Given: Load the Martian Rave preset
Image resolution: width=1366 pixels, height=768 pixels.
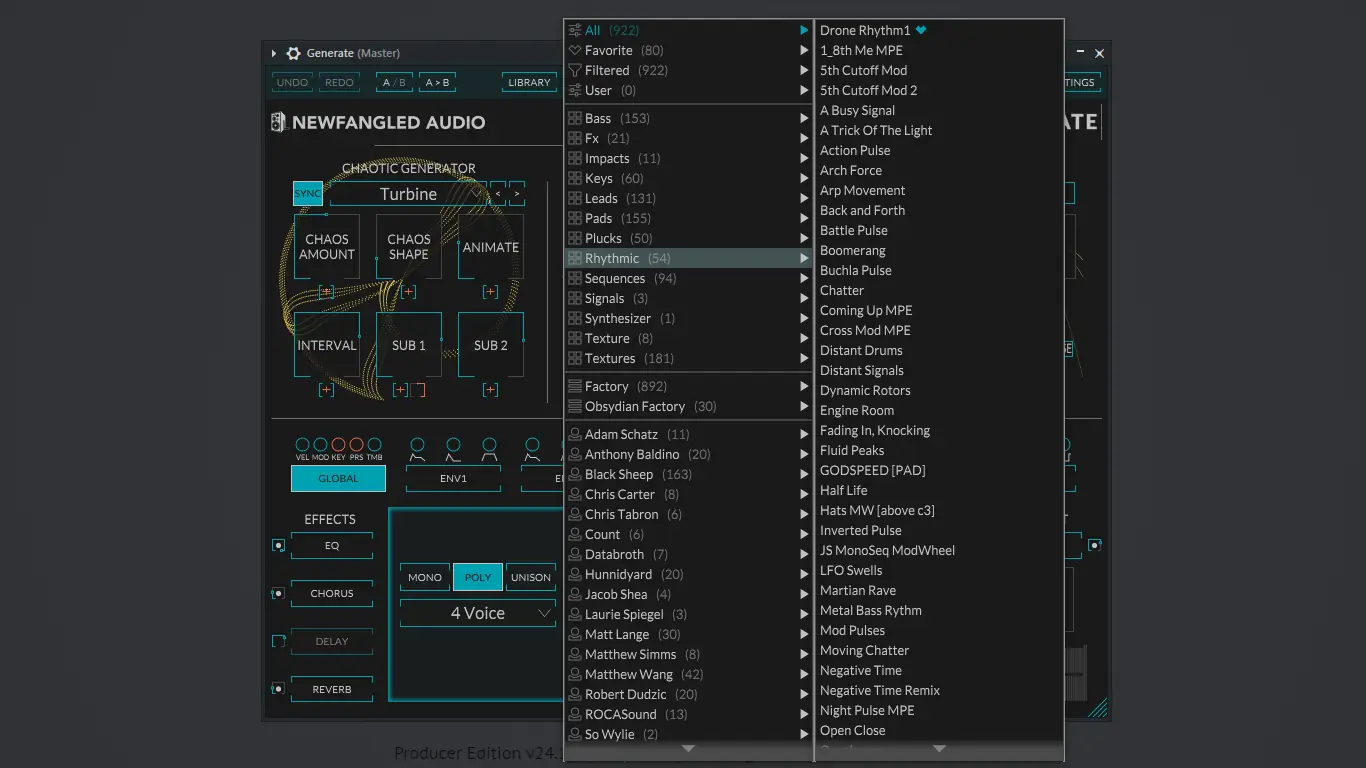Looking at the screenshot, I should (939, 590).
